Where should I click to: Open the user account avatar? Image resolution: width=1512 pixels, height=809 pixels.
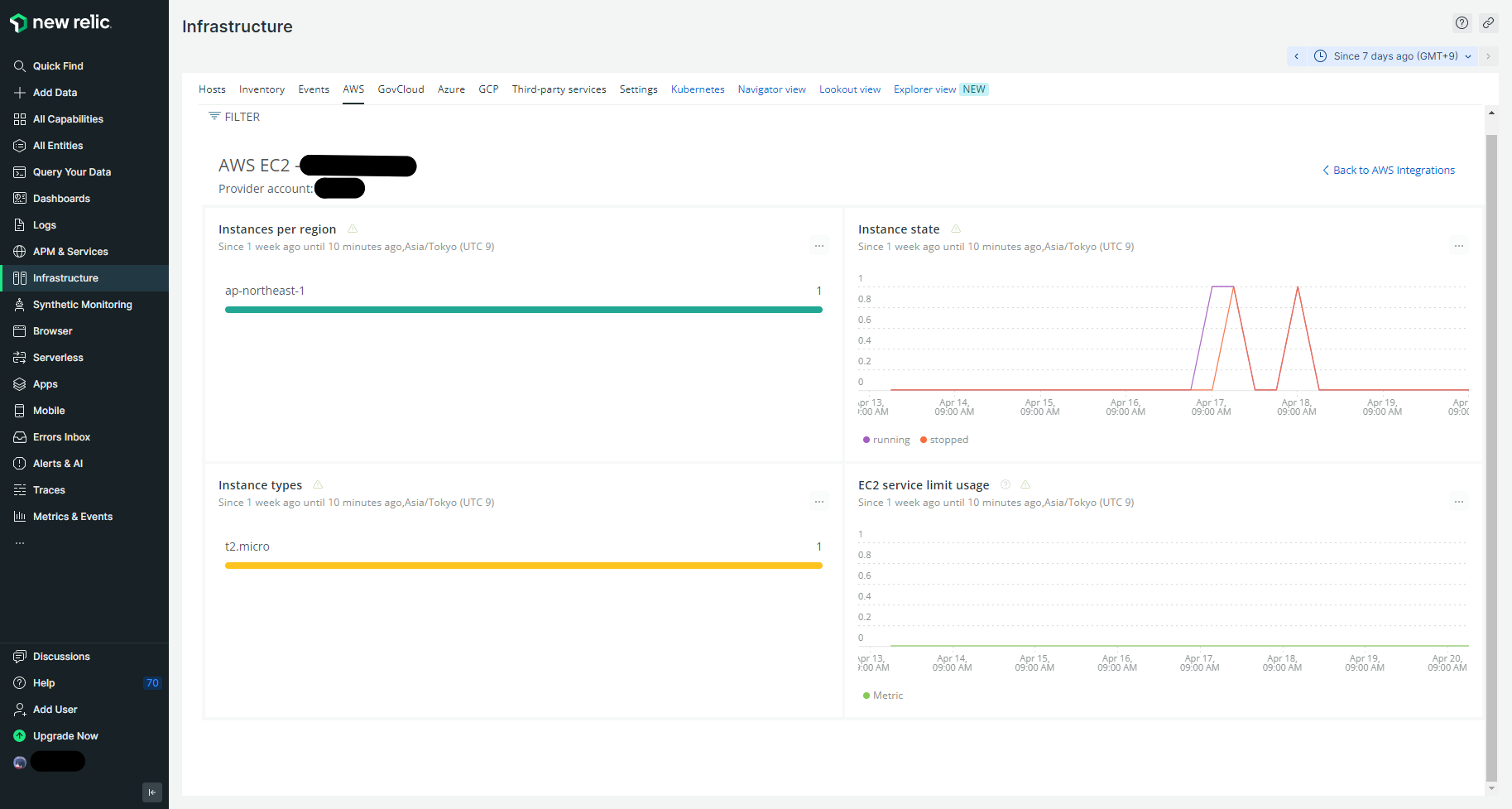click(20, 763)
